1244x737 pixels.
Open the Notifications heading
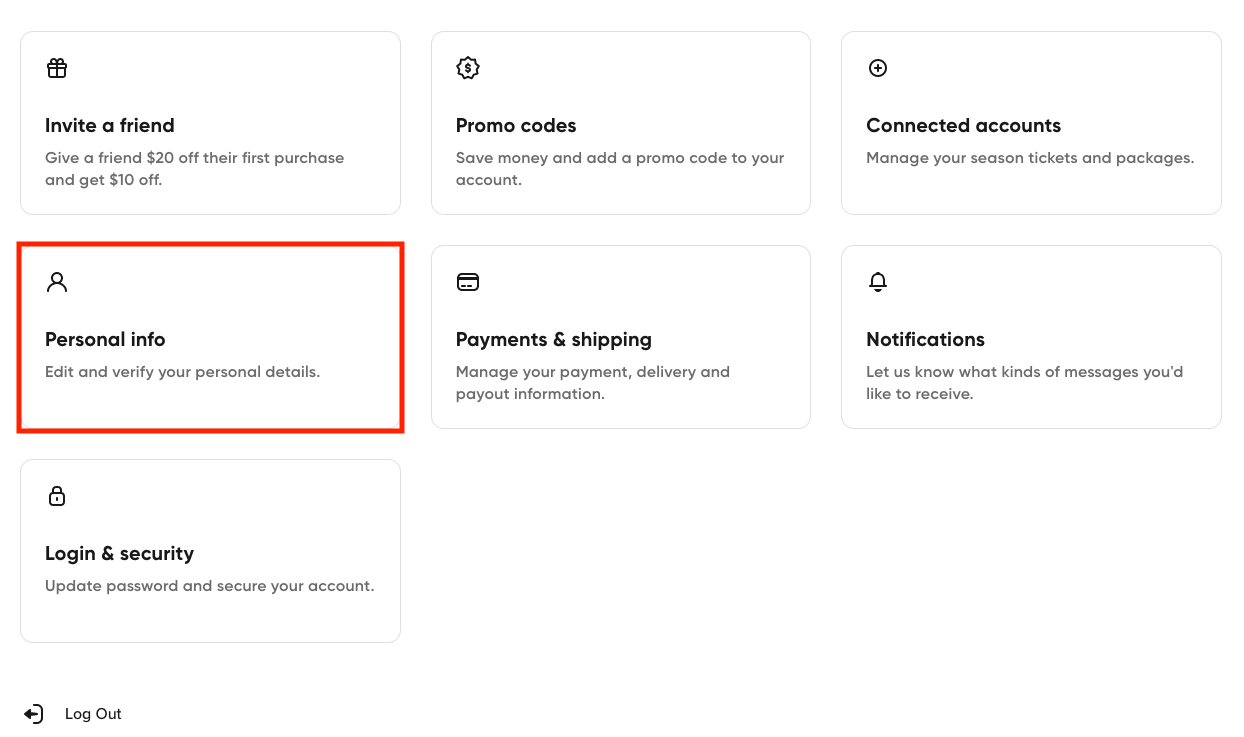925,339
